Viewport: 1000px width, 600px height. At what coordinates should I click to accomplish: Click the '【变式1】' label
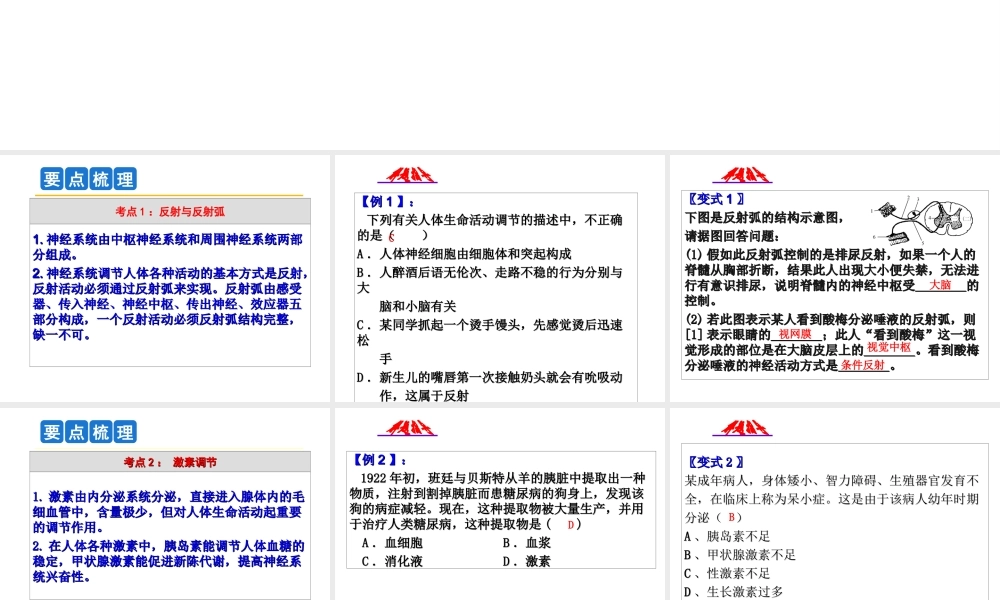(x=715, y=199)
